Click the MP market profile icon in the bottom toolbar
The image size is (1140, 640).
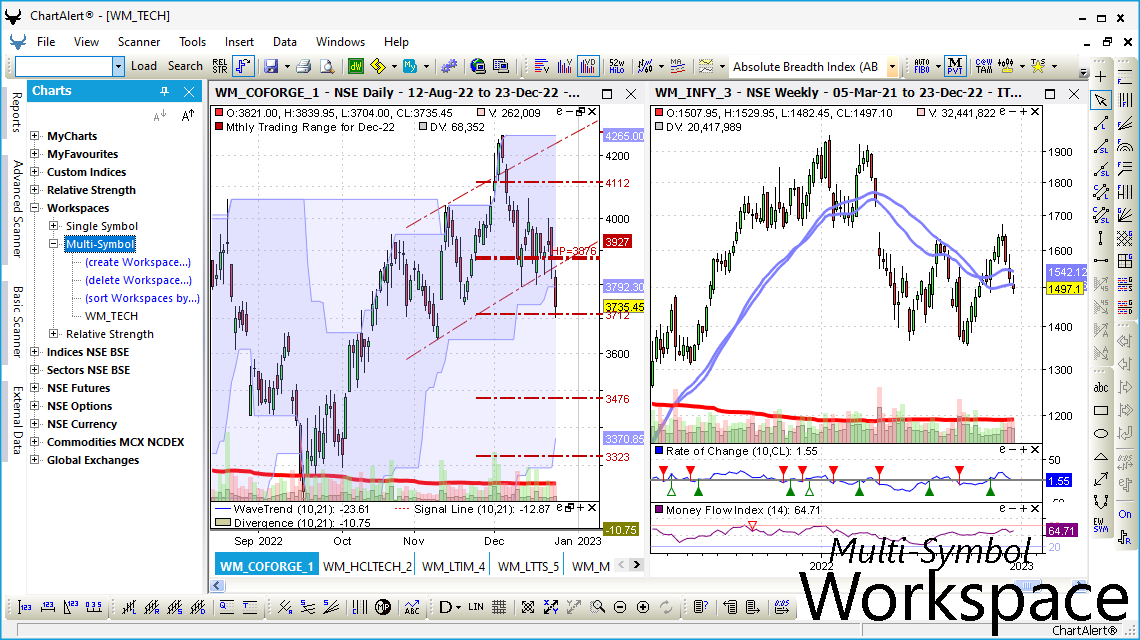pos(383,607)
